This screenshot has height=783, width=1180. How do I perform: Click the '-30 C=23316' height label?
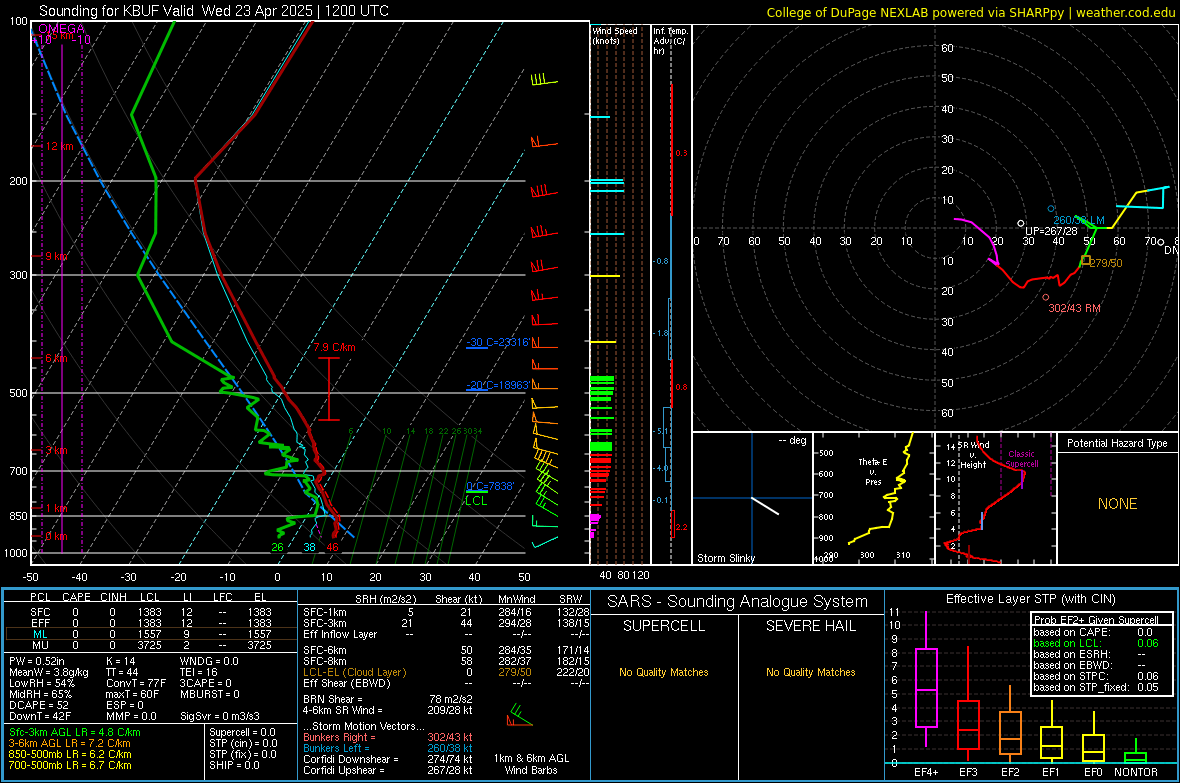[497, 343]
